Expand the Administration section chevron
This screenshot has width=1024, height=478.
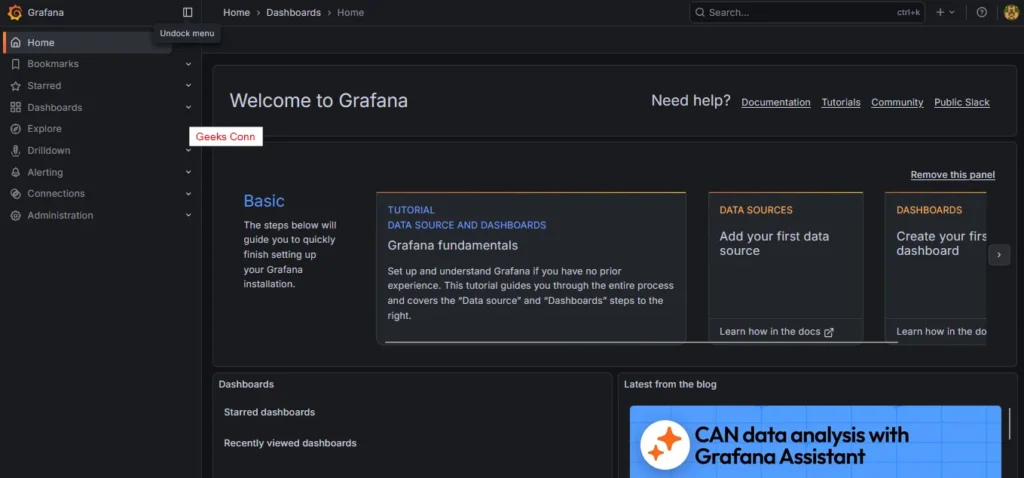188,215
